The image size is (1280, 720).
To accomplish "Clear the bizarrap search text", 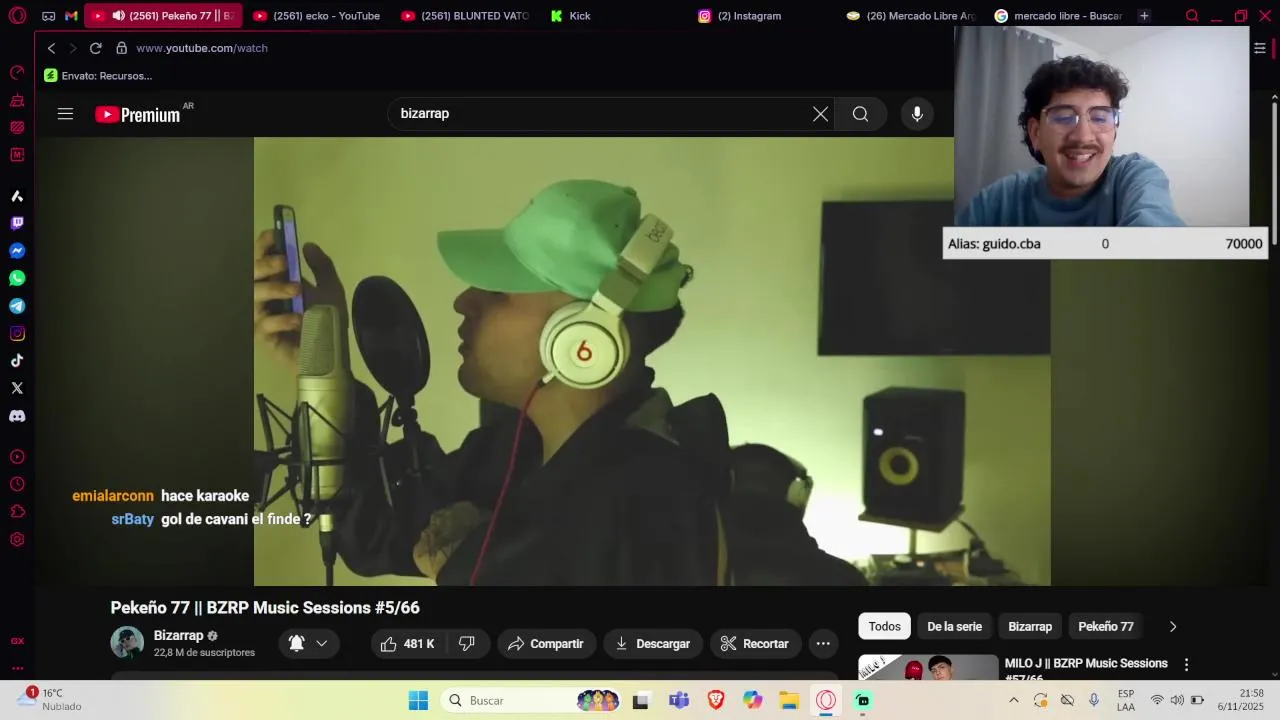I will (x=820, y=114).
